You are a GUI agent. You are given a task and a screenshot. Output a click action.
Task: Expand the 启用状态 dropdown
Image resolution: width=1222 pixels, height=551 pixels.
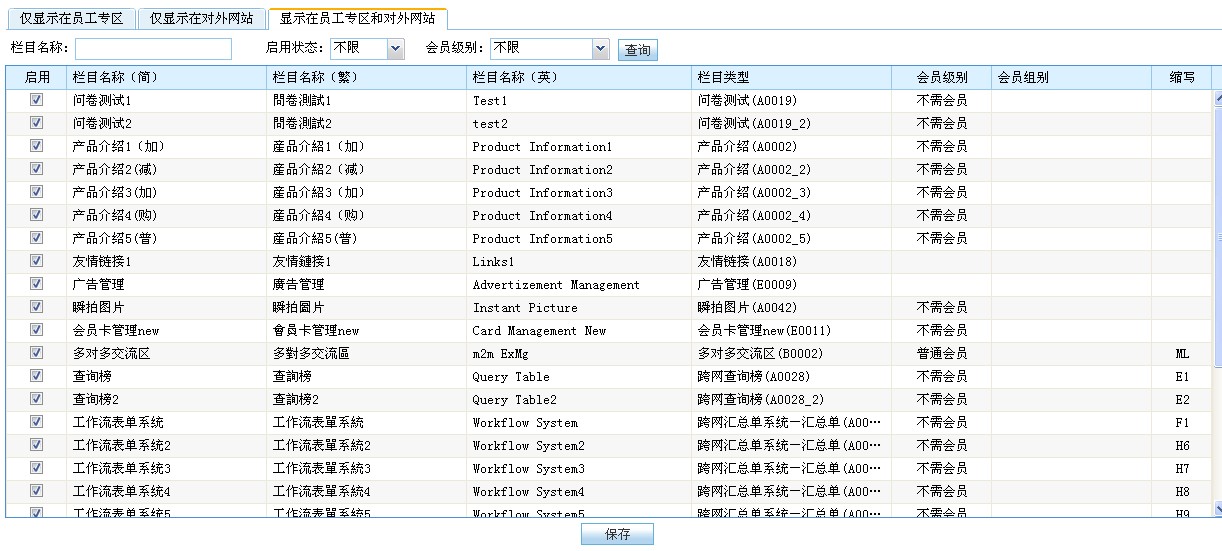coord(367,49)
